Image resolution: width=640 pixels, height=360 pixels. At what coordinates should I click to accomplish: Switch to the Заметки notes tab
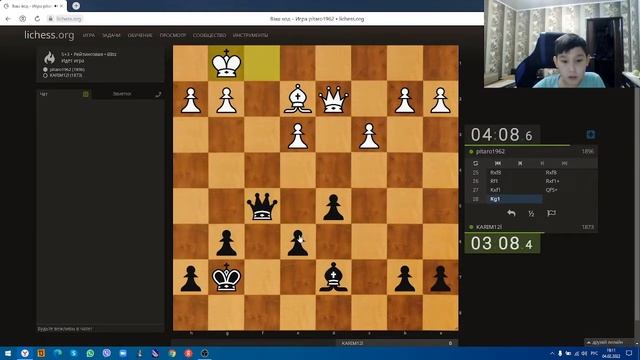(x=122, y=94)
